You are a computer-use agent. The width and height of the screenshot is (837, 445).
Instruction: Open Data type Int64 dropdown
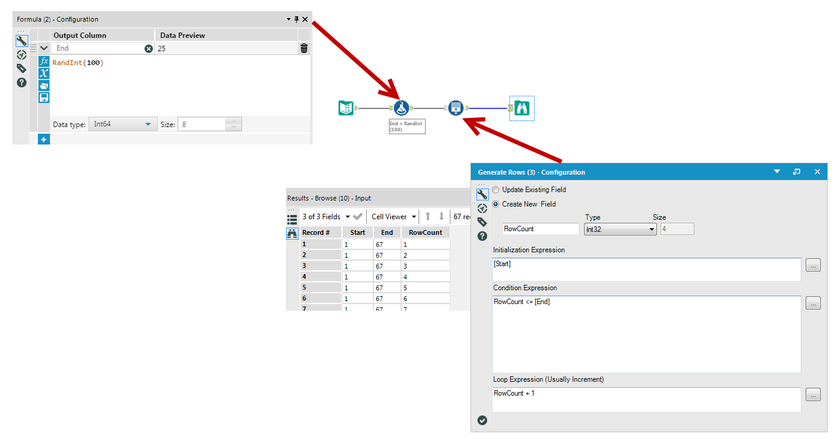click(x=122, y=124)
